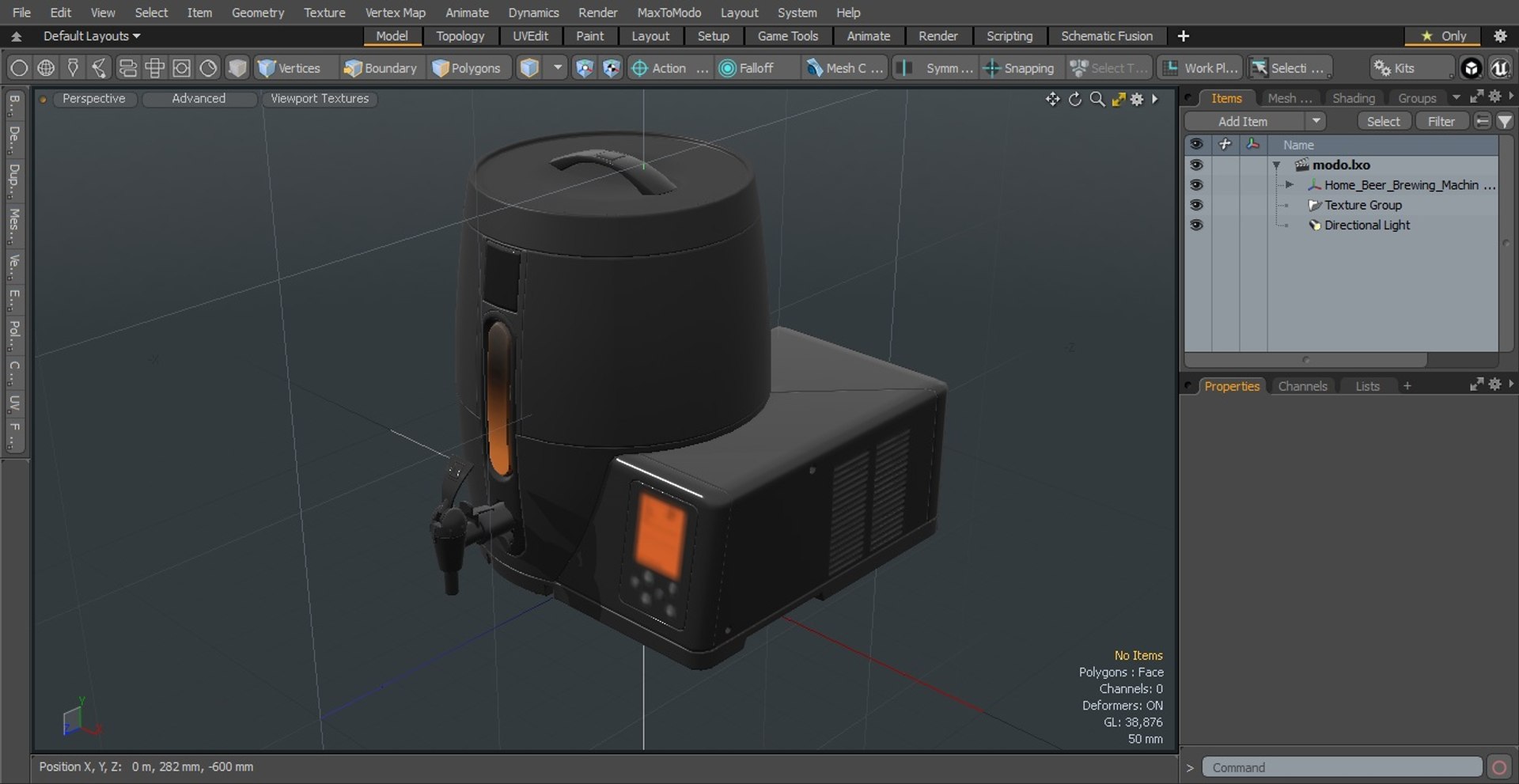Toggle Snapping on the toolbar

click(x=1019, y=68)
